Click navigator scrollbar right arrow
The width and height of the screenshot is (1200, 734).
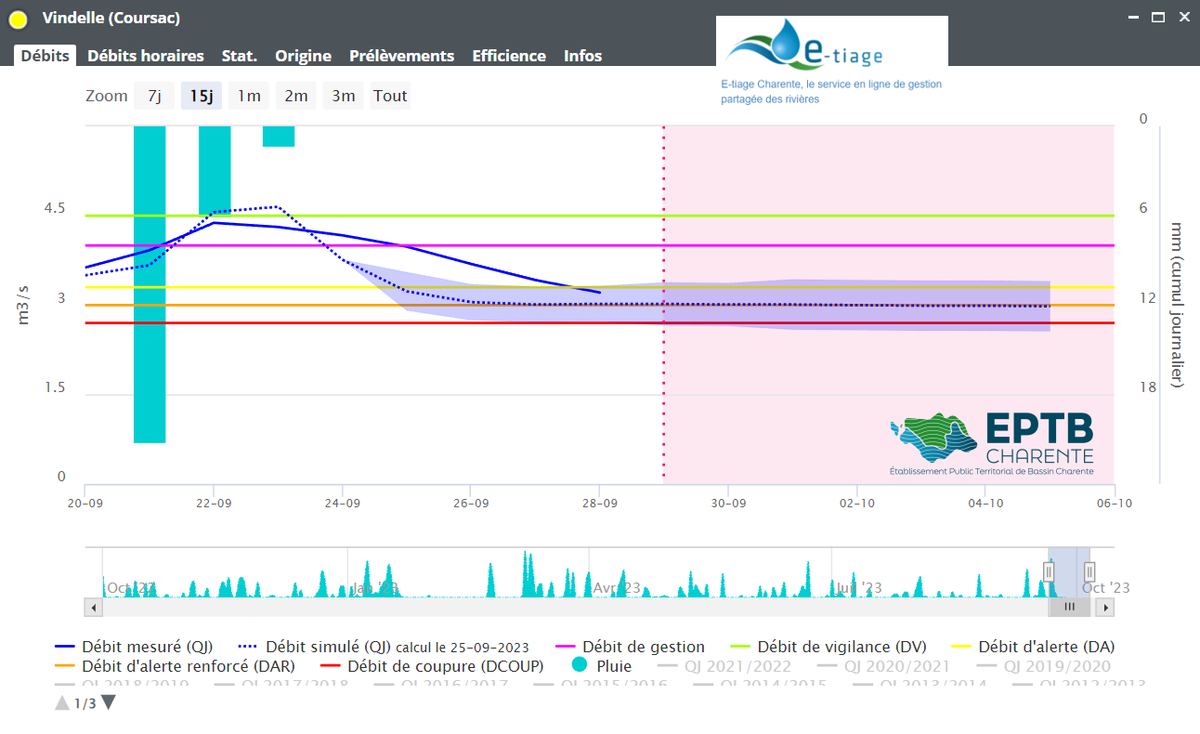[x=1107, y=606]
